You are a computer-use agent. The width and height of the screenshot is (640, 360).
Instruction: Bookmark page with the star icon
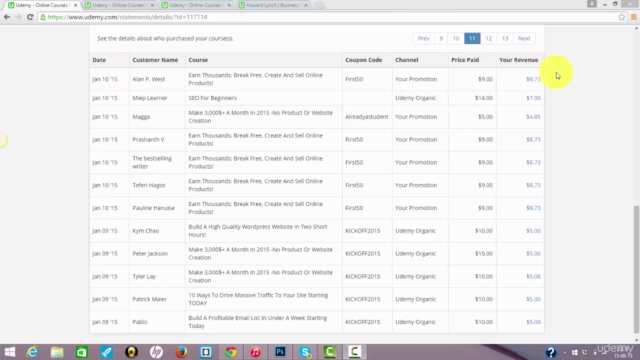pyautogui.click(x=621, y=17)
